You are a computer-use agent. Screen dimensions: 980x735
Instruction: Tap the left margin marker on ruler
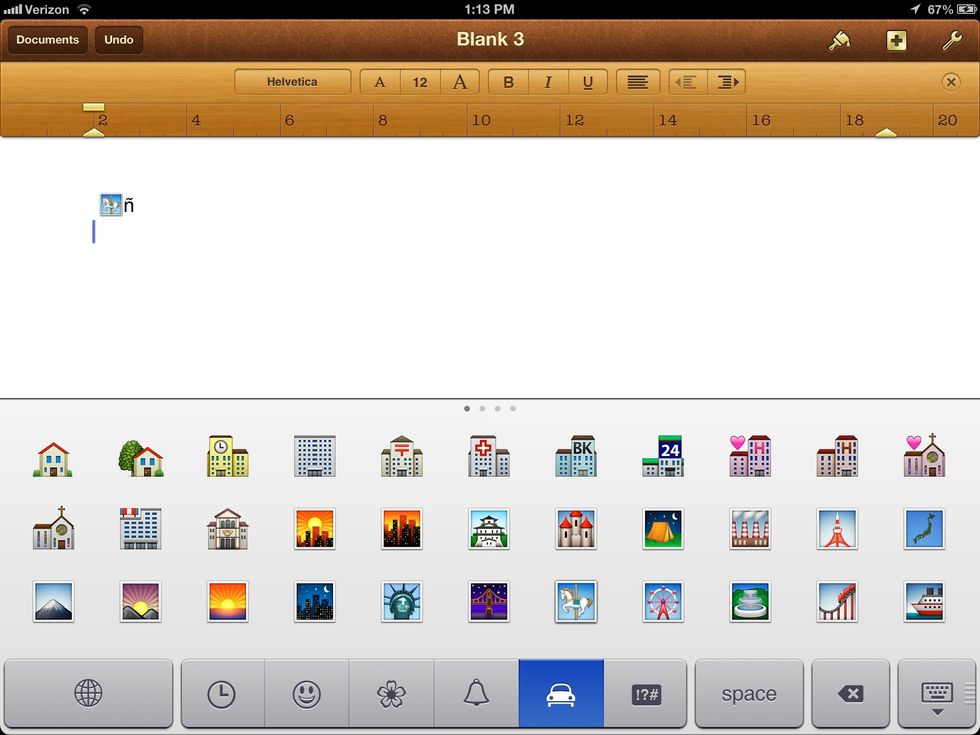(93, 130)
